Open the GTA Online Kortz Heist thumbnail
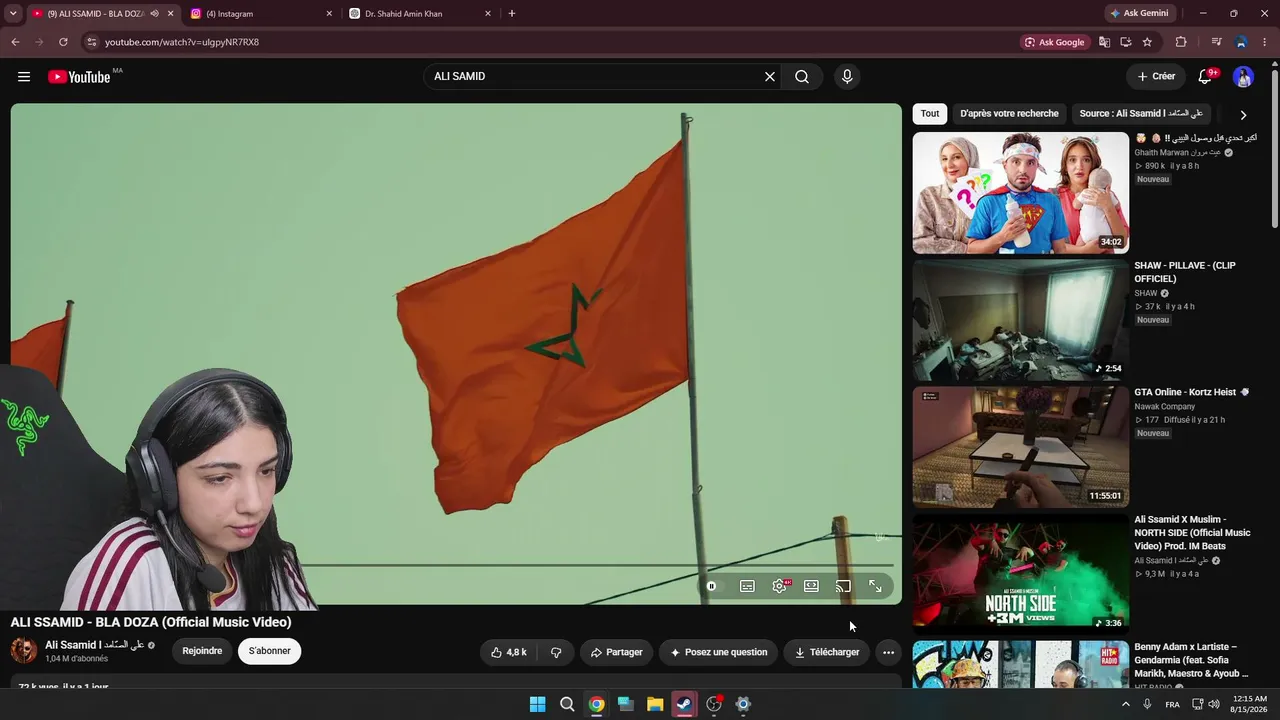1280x720 pixels. coord(1021,447)
